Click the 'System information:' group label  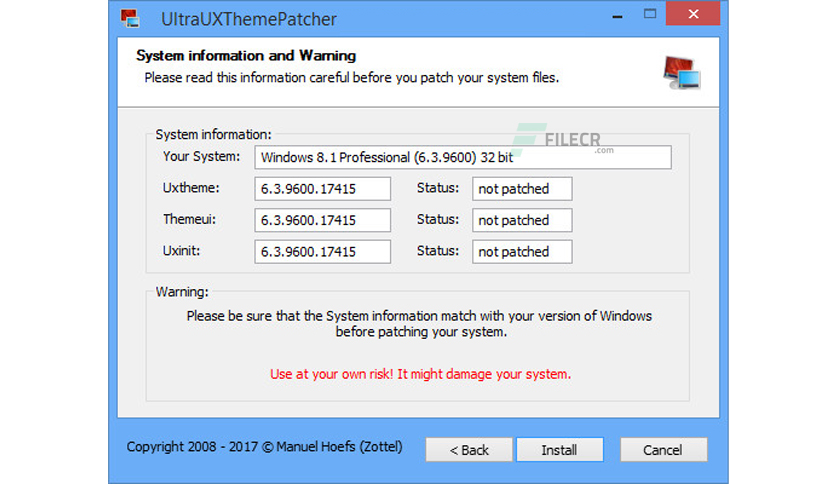click(x=213, y=135)
